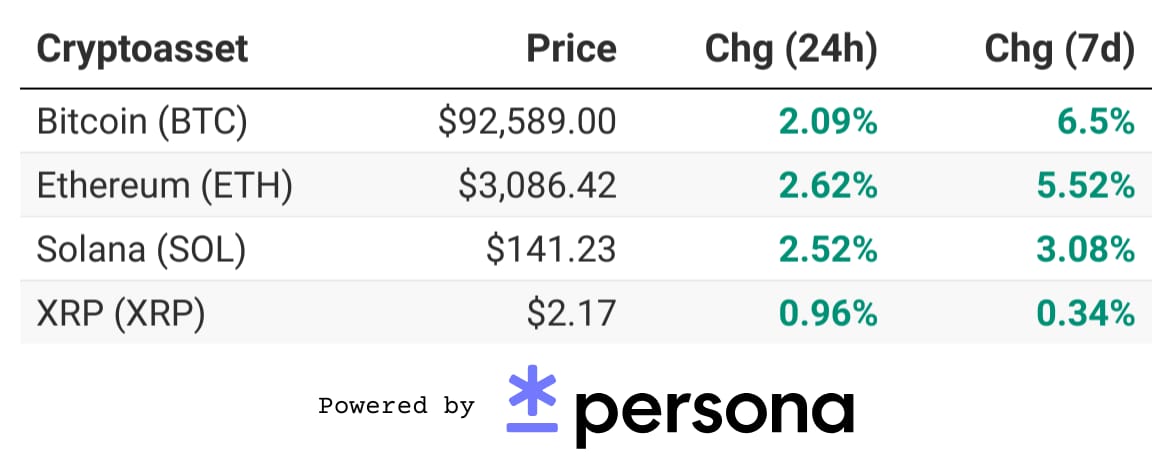The height and width of the screenshot is (460, 1172).
Task: Select the Solana (SOL) row name
Action: (x=141, y=250)
